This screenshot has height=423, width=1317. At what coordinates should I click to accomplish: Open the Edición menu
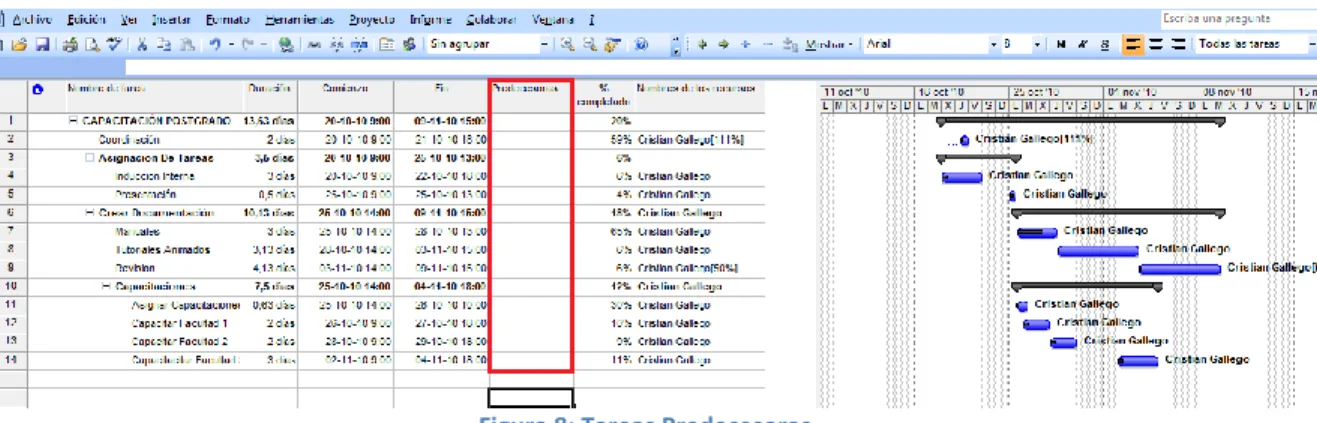[87, 19]
